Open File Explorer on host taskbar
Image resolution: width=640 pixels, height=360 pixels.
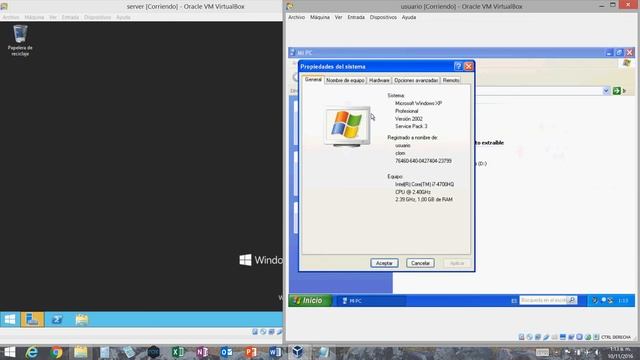(80, 352)
